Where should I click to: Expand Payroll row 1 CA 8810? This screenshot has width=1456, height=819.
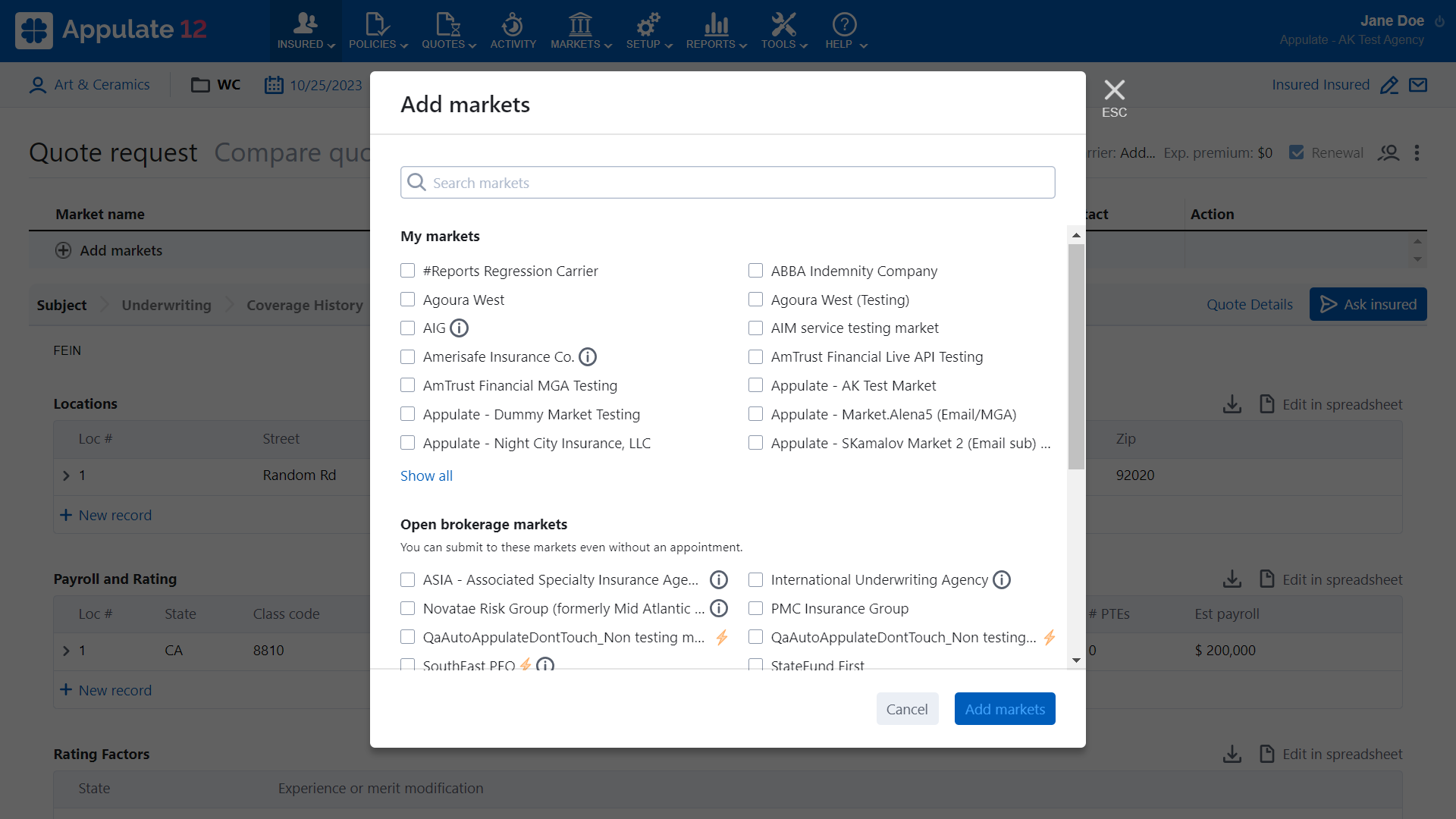pos(66,651)
